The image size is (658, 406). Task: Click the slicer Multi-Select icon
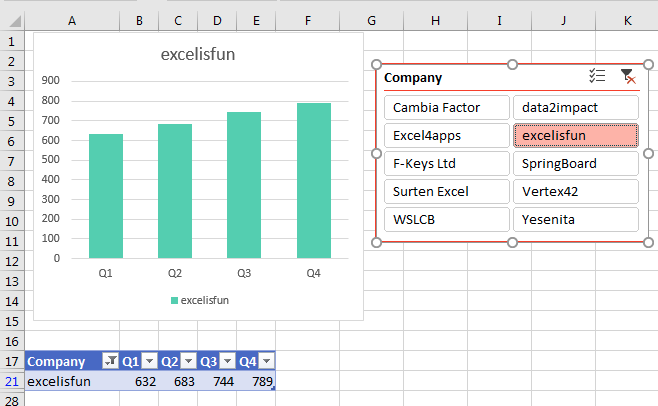click(598, 77)
